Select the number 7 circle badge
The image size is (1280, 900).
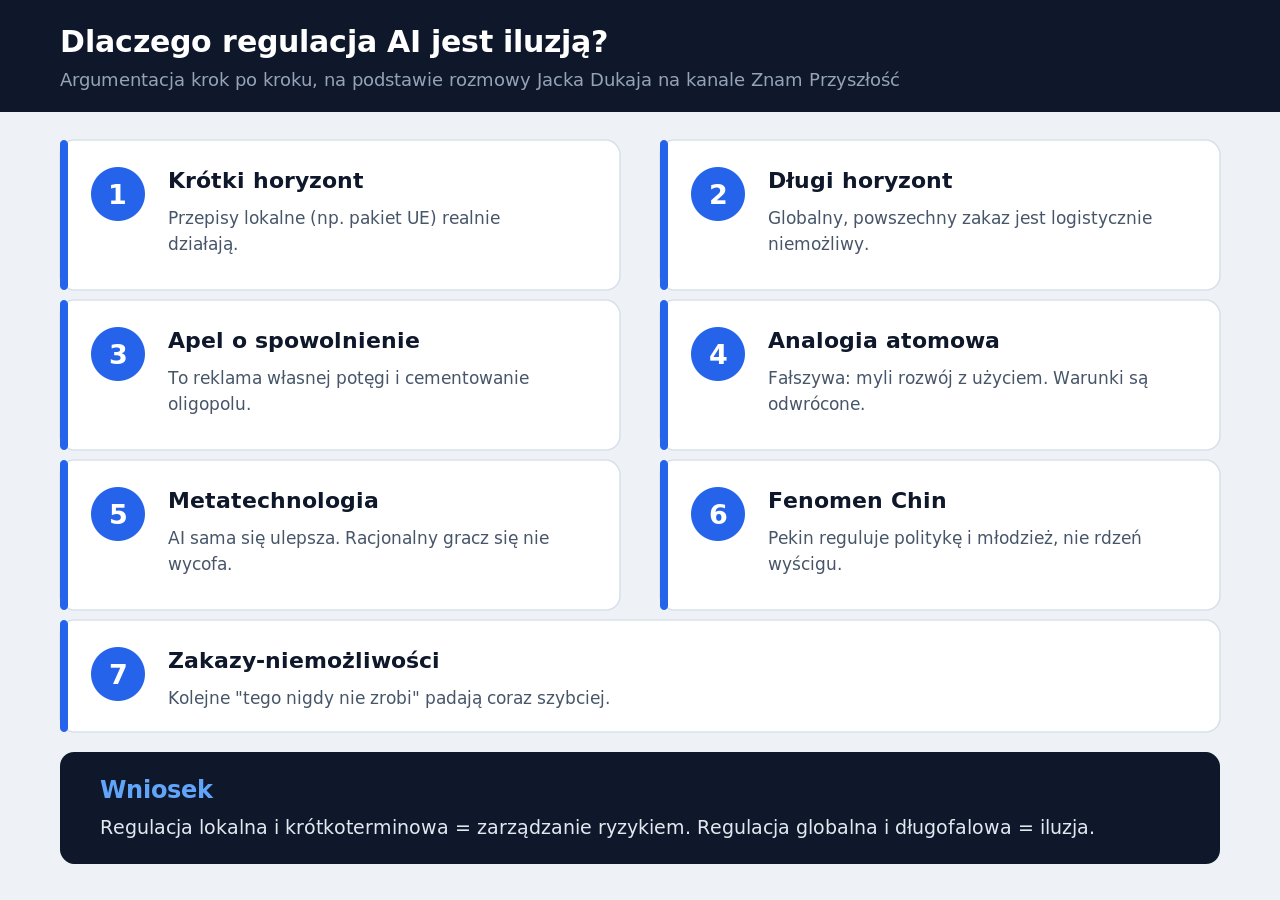(x=118, y=674)
